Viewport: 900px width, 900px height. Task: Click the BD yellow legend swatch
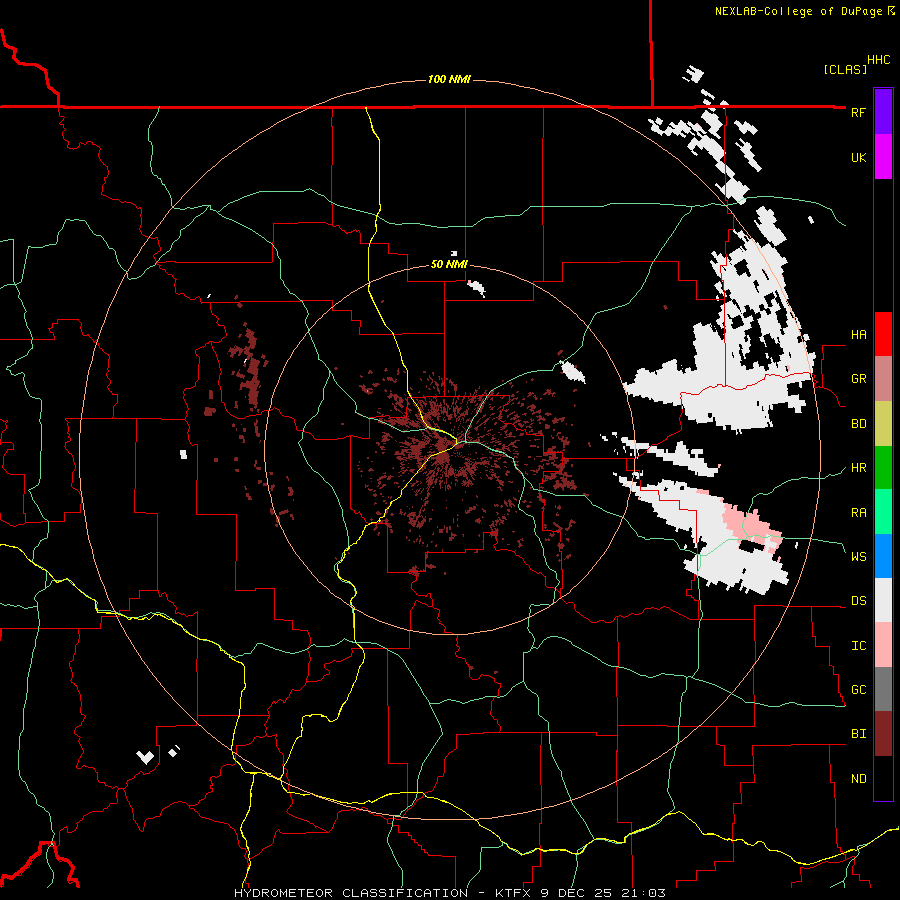pos(883,423)
